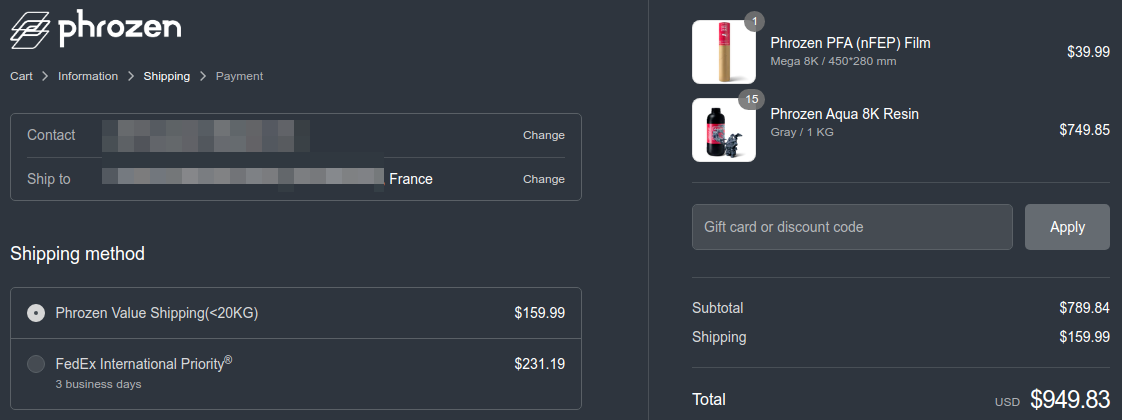Focus the gift card or discount code field
This screenshot has width=1122, height=420.
click(x=852, y=227)
